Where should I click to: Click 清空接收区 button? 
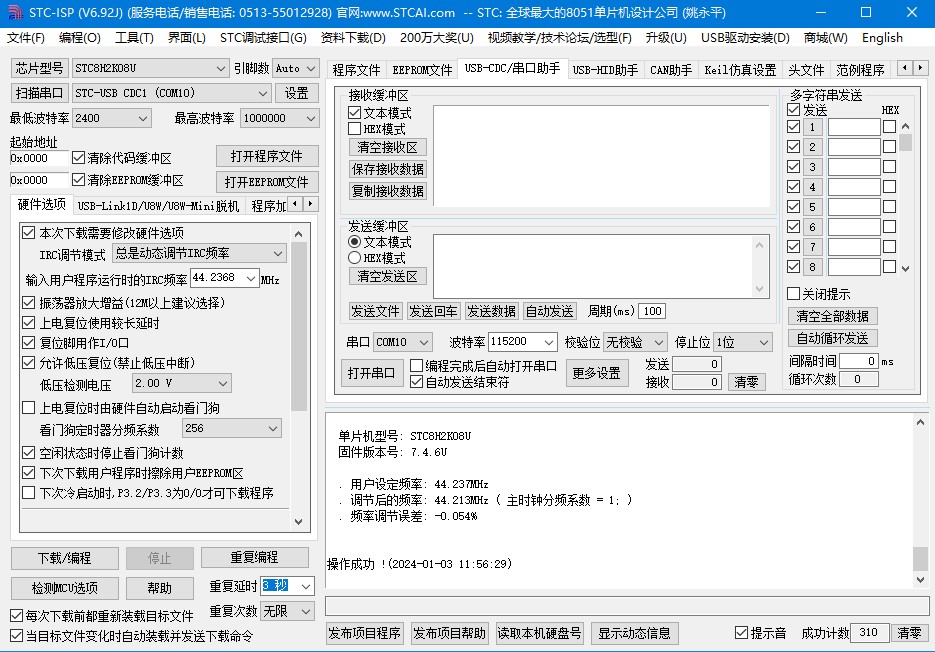[x=387, y=147]
